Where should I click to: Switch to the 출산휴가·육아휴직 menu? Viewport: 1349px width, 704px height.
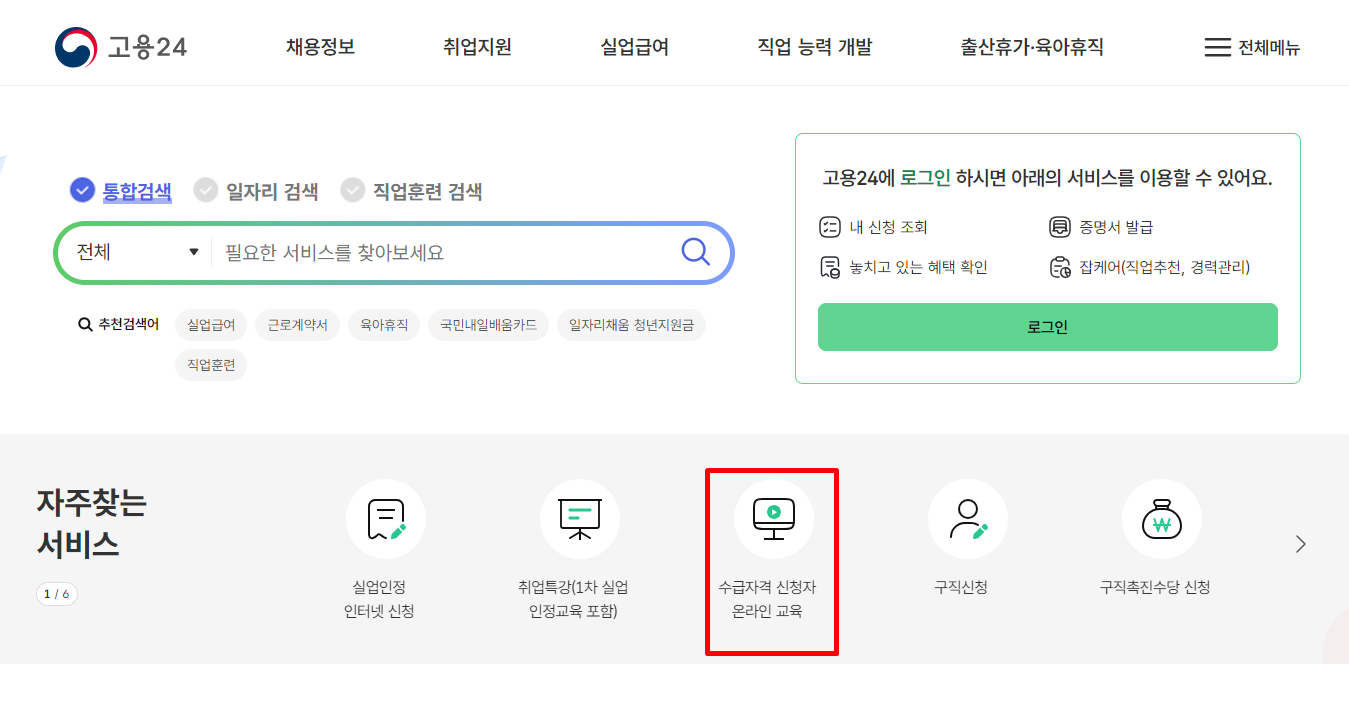tap(1032, 46)
